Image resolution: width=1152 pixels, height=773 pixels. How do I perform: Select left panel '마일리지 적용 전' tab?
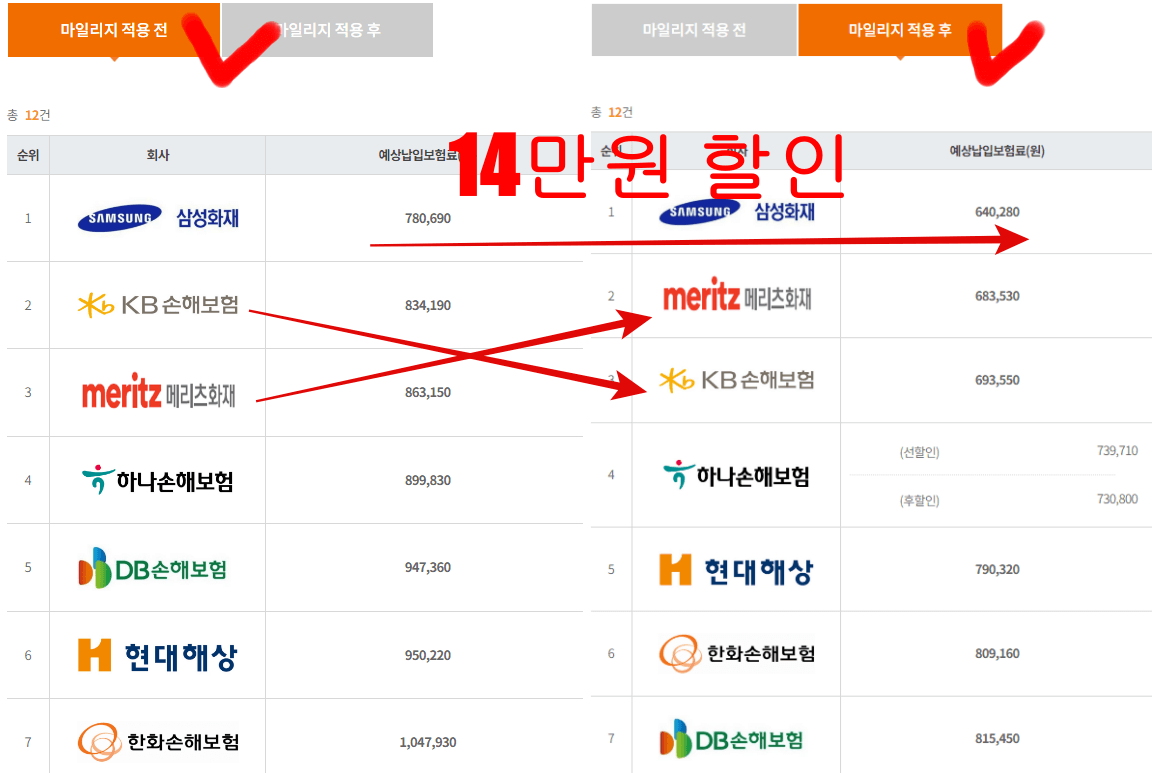click(x=114, y=30)
